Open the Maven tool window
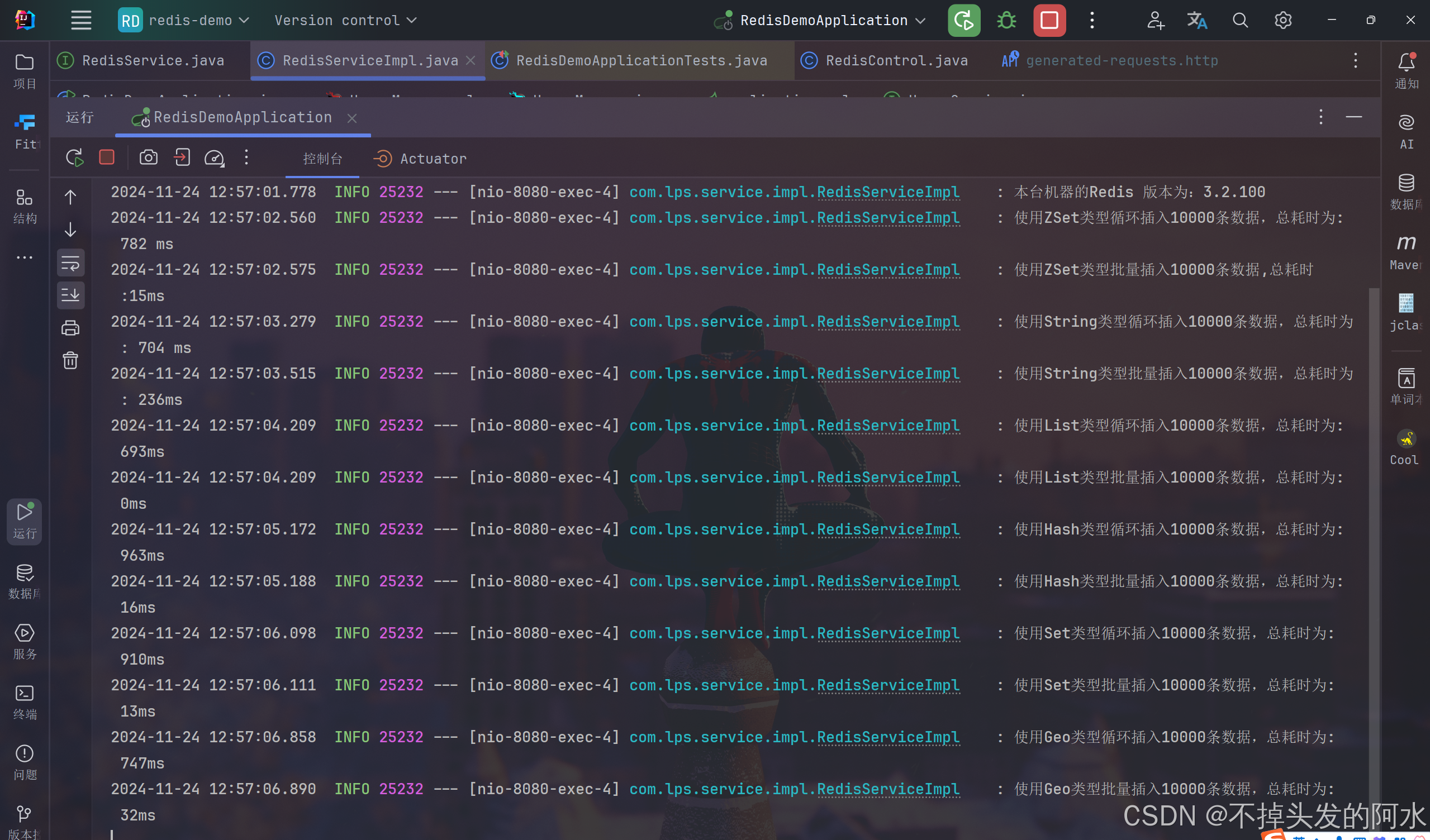The image size is (1430, 840). 1406,252
